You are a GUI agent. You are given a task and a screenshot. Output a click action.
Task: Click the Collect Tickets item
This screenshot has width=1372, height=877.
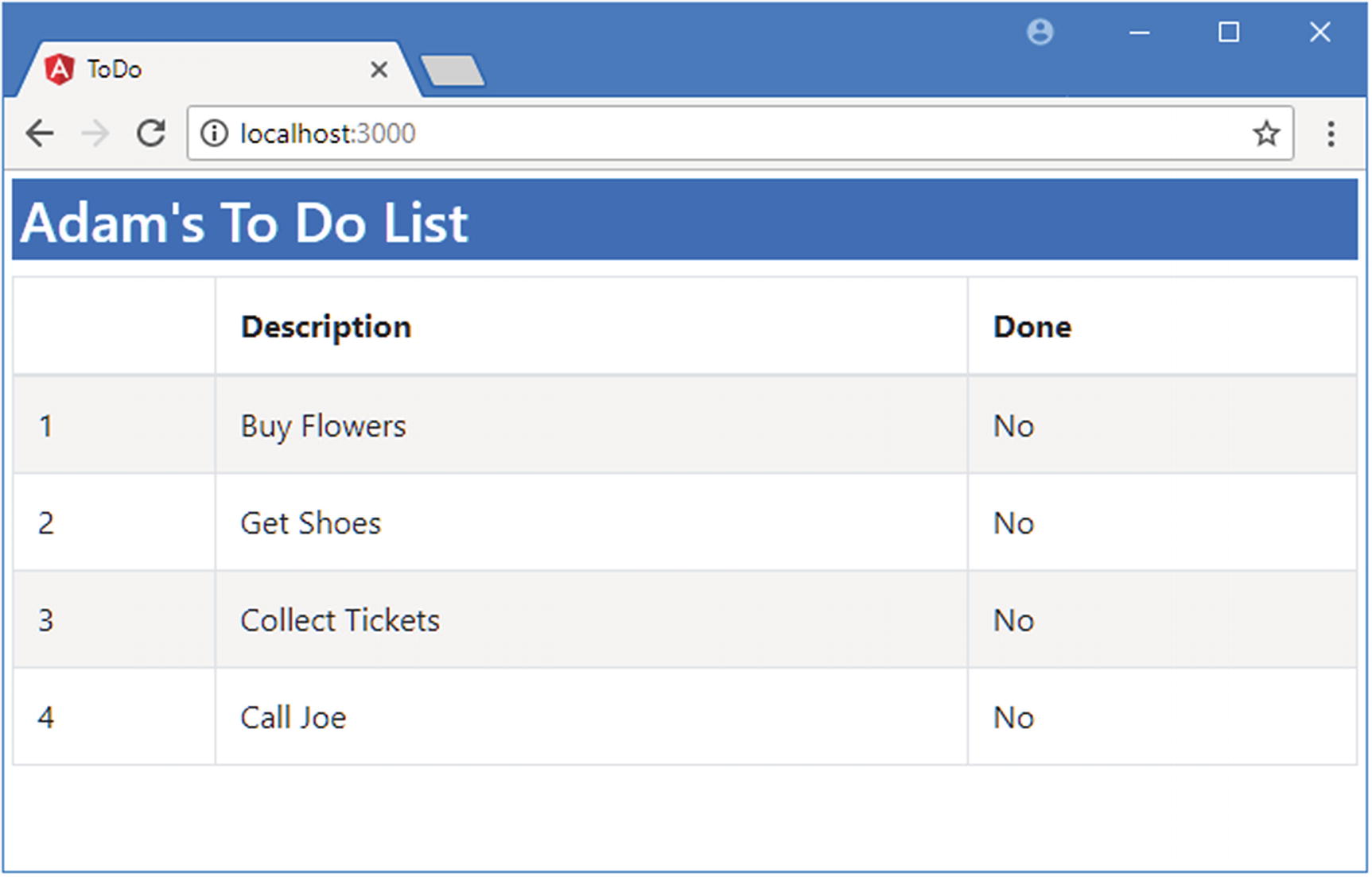tap(340, 620)
